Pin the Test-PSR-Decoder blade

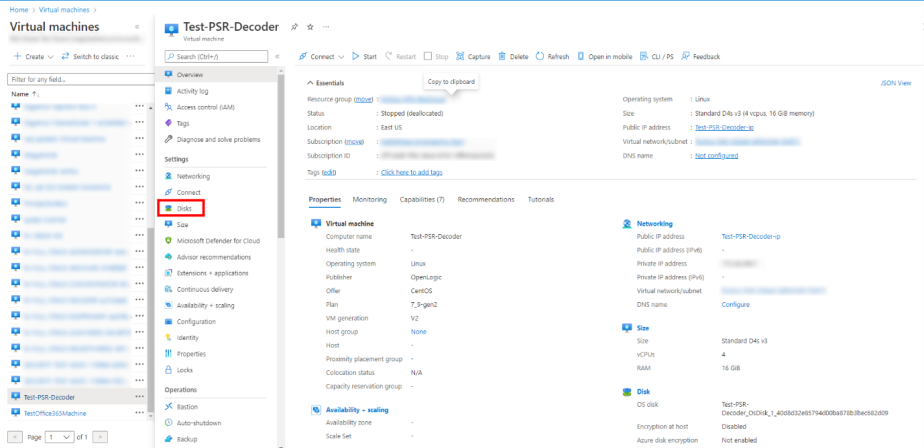tap(295, 27)
